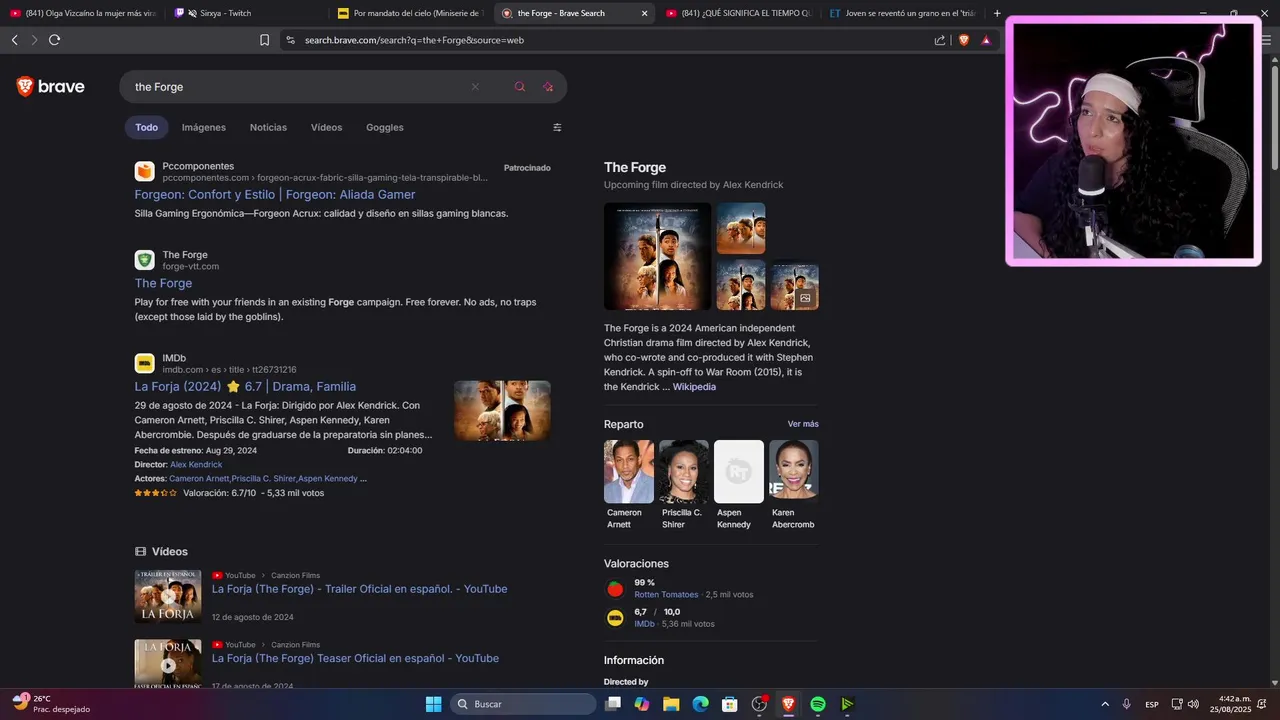
Task: Open Wikipedia link in info panel
Action: point(694,387)
